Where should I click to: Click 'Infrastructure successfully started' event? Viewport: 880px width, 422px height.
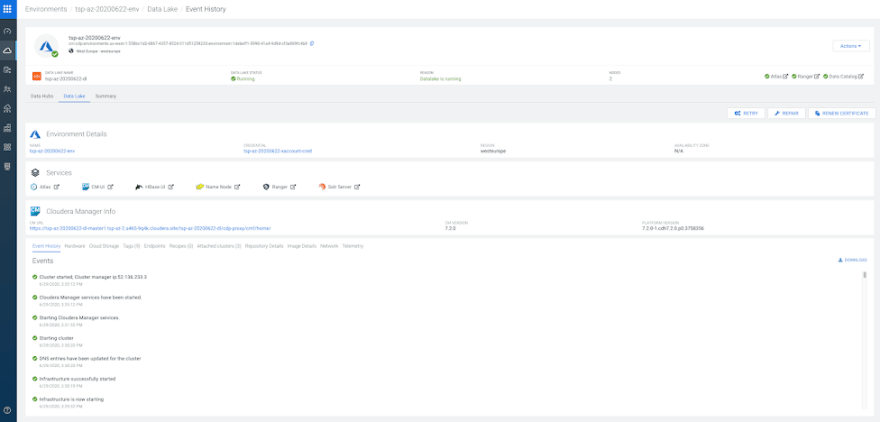pos(77,379)
